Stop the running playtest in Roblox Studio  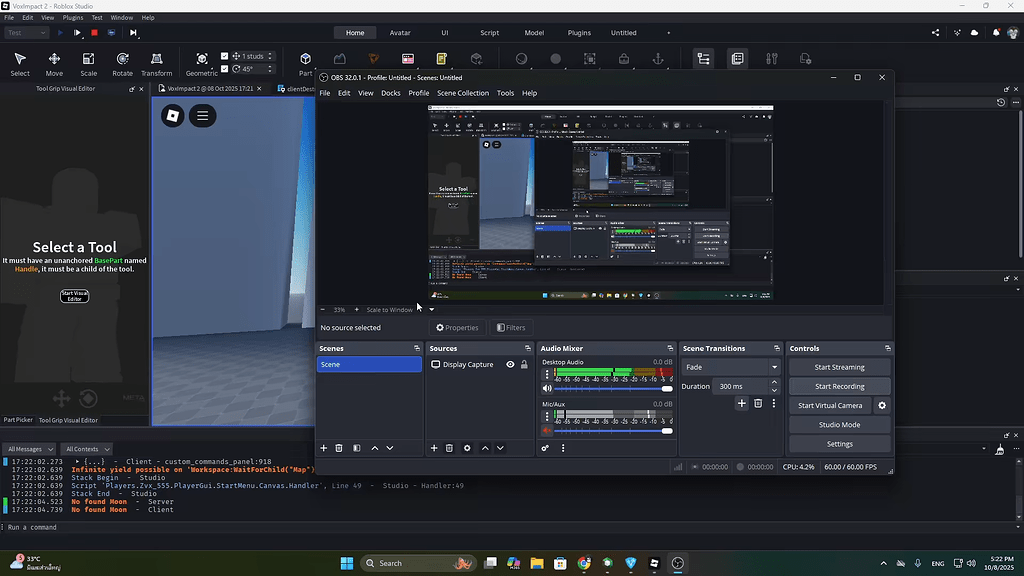pyautogui.click(x=94, y=33)
